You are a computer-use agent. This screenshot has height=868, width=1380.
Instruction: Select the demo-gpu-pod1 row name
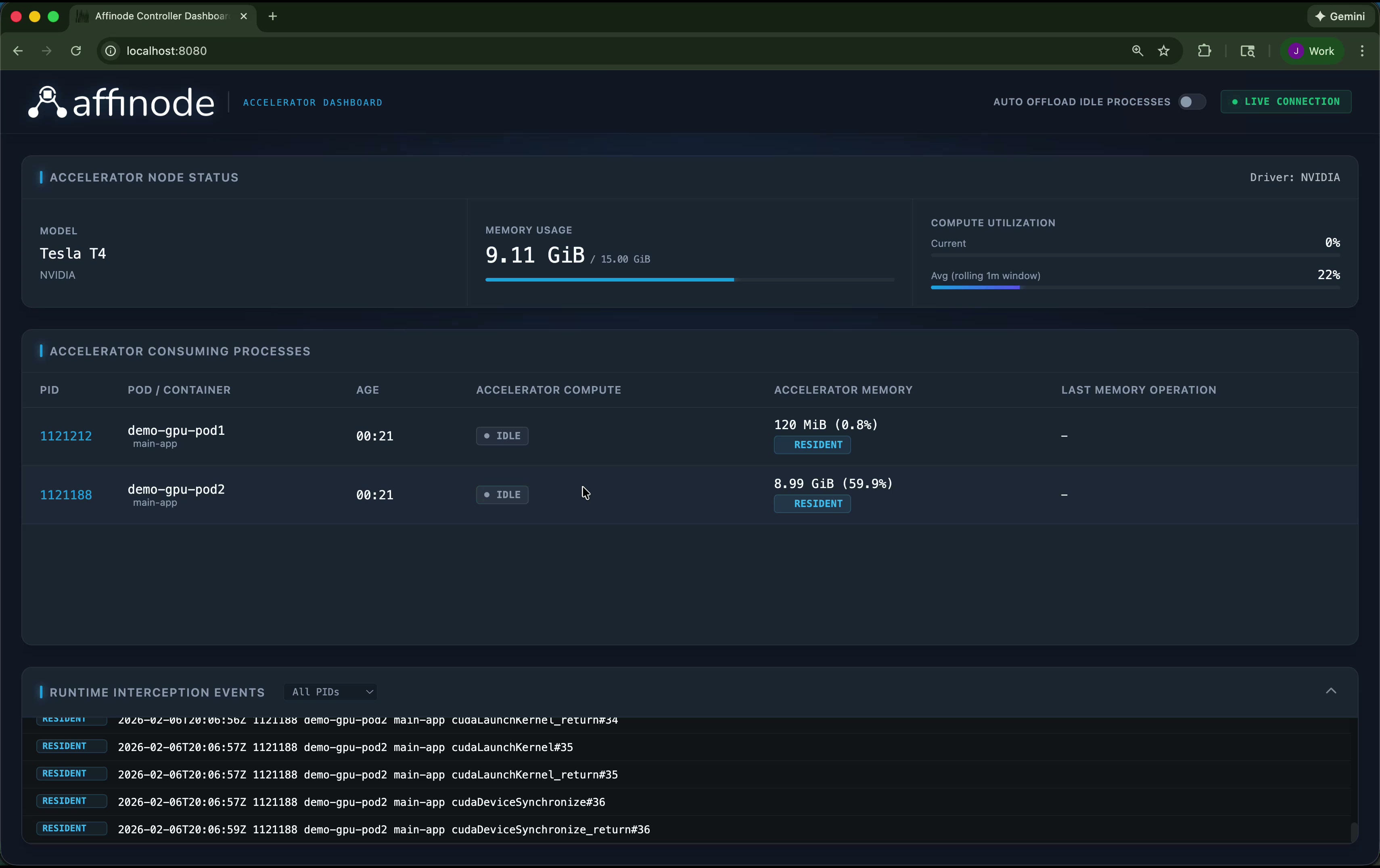tap(176, 430)
